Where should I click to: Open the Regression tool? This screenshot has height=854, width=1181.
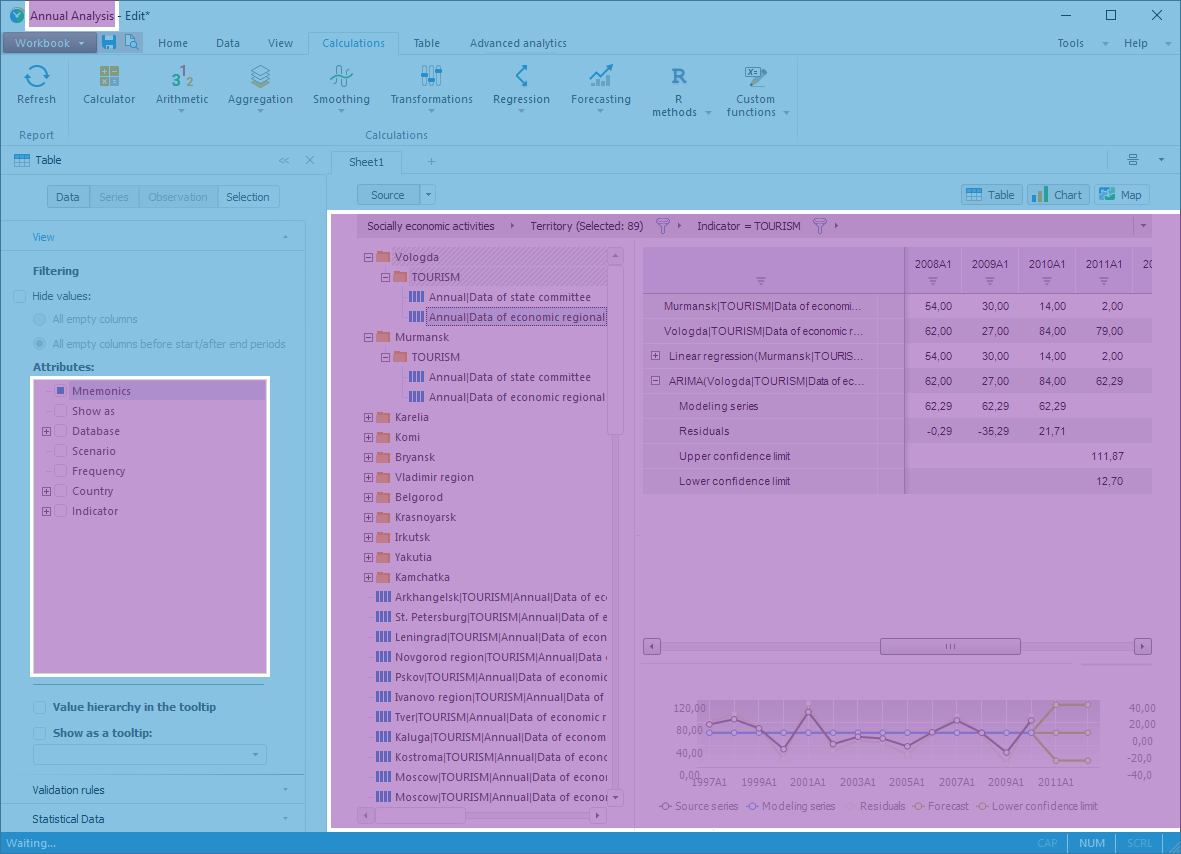click(x=521, y=86)
